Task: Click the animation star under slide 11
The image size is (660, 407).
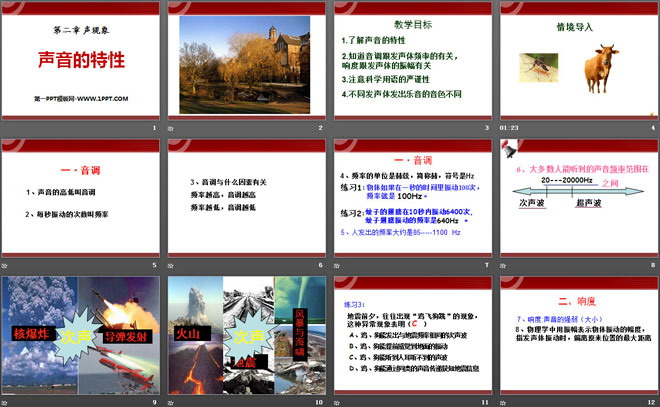Action: tap(337, 403)
